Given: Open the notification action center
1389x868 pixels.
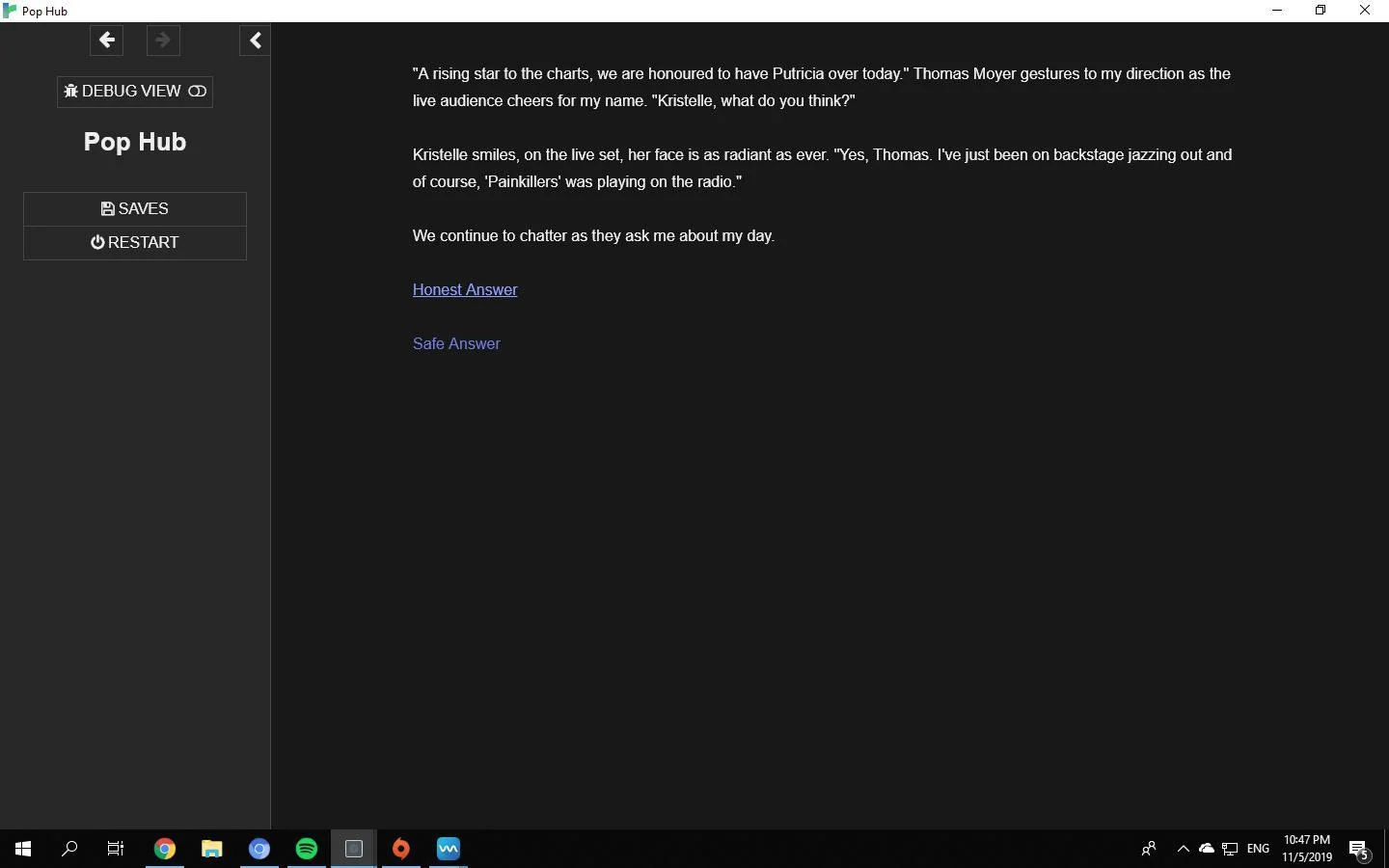Looking at the screenshot, I should 1359,849.
